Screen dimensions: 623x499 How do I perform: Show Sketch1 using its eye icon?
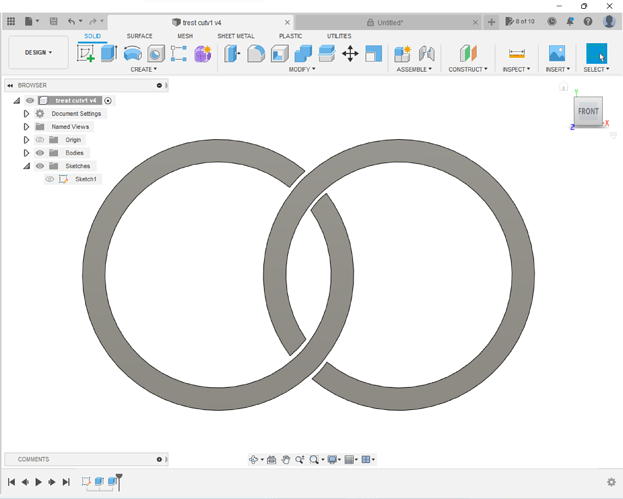click(50, 179)
